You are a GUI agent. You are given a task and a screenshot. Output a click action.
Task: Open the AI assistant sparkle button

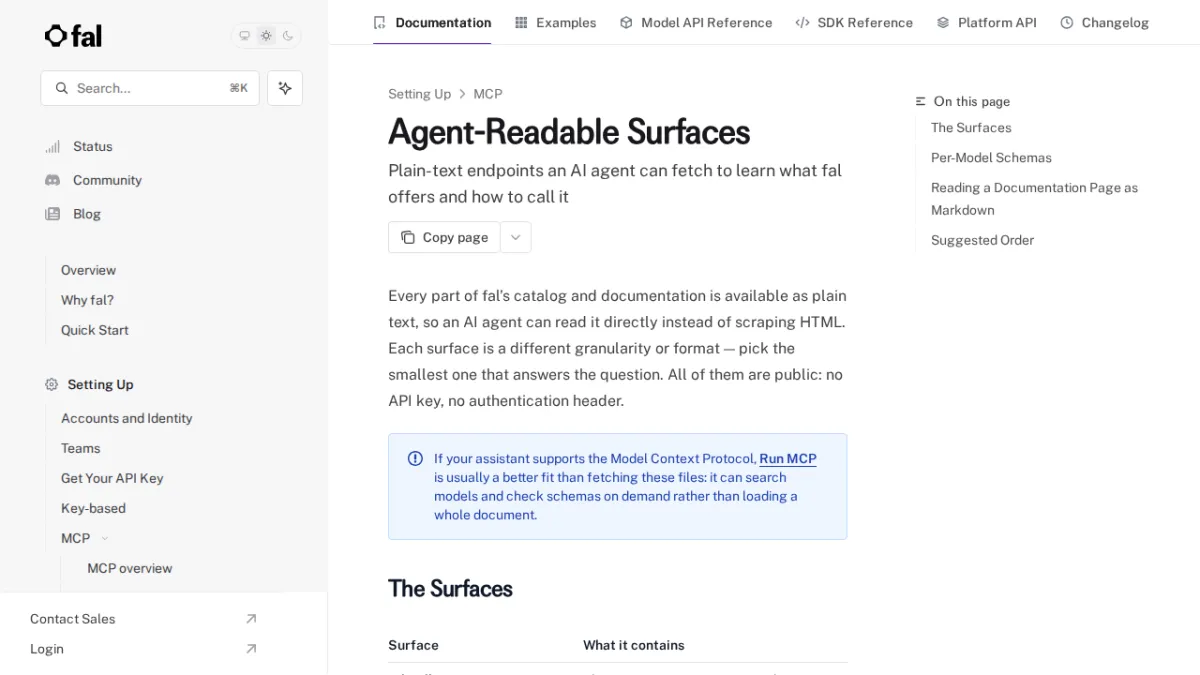click(285, 88)
